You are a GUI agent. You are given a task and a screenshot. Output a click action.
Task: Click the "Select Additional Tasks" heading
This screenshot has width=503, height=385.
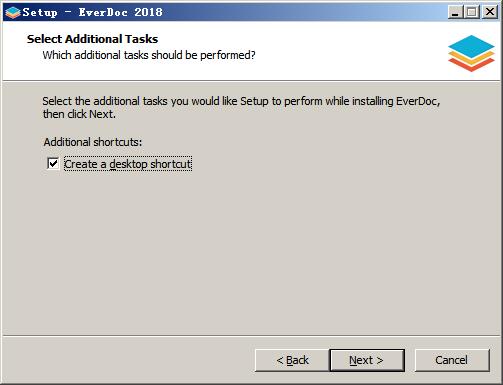point(92,39)
